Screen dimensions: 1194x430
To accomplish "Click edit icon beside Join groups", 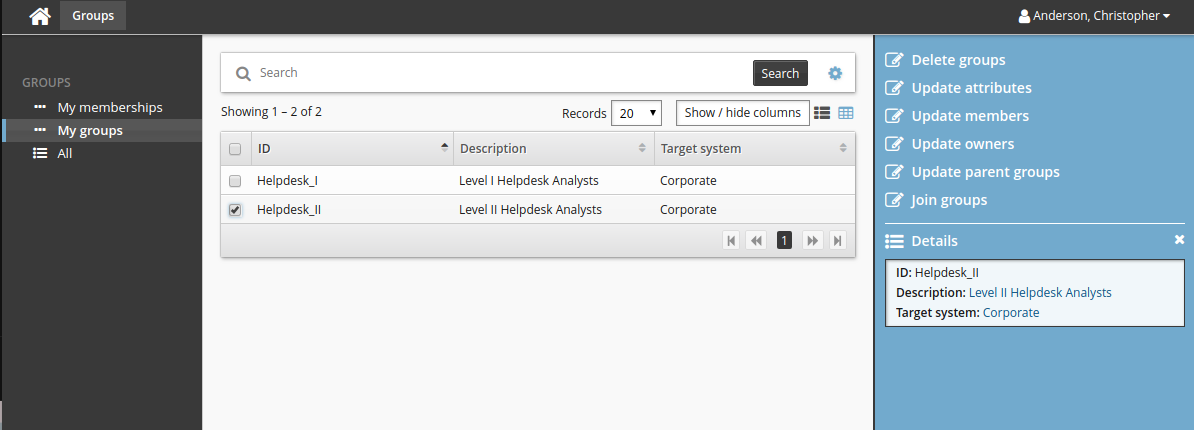I will [x=894, y=200].
